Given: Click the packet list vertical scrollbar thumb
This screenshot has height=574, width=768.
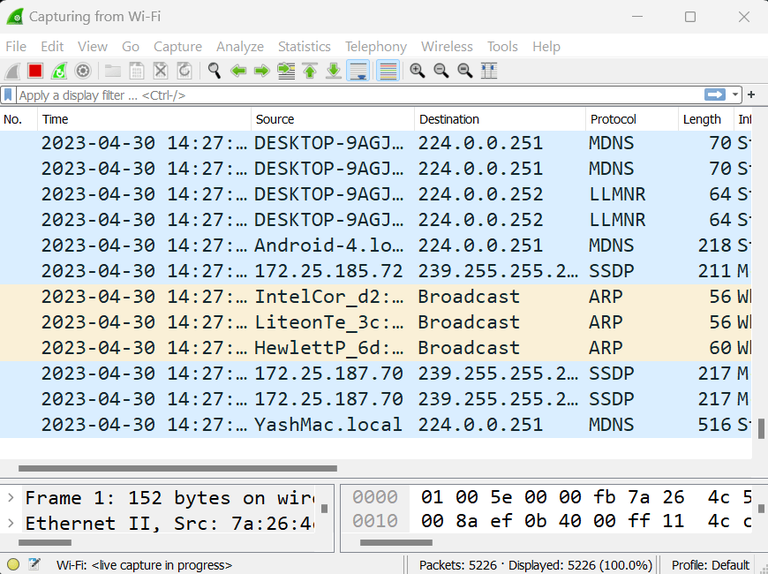Looking at the screenshot, I should (761, 429).
